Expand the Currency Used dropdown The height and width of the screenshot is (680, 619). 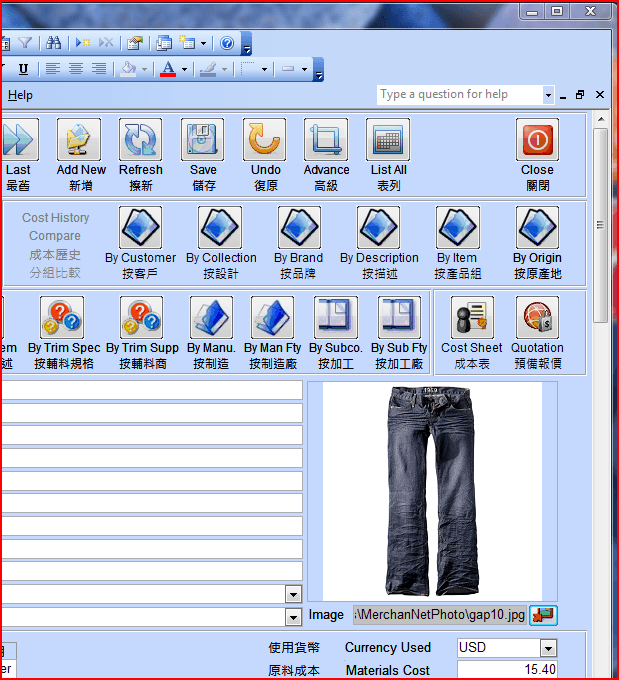click(x=547, y=648)
